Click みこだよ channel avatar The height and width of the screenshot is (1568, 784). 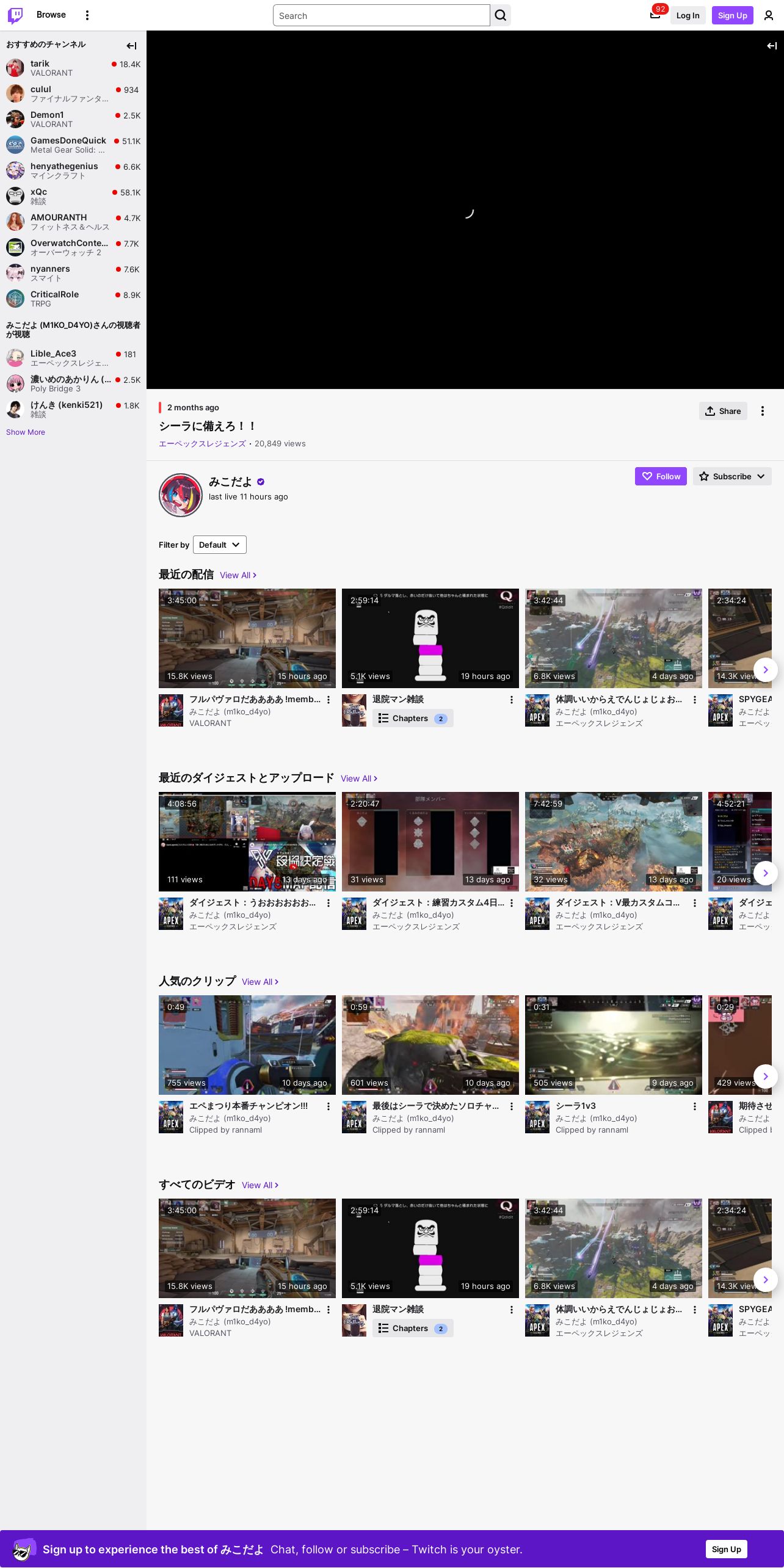tap(181, 495)
